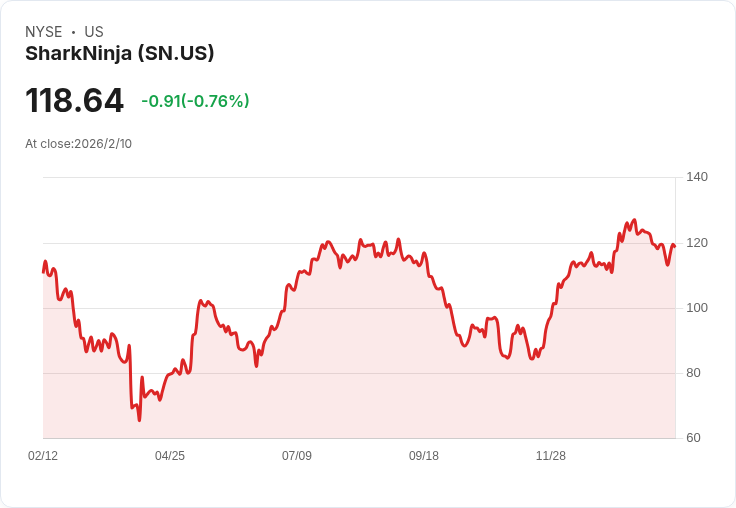The width and height of the screenshot is (736, 508).
Task: Click the 07/09 date marker
Action: pyautogui.click(x=297, y=456)
